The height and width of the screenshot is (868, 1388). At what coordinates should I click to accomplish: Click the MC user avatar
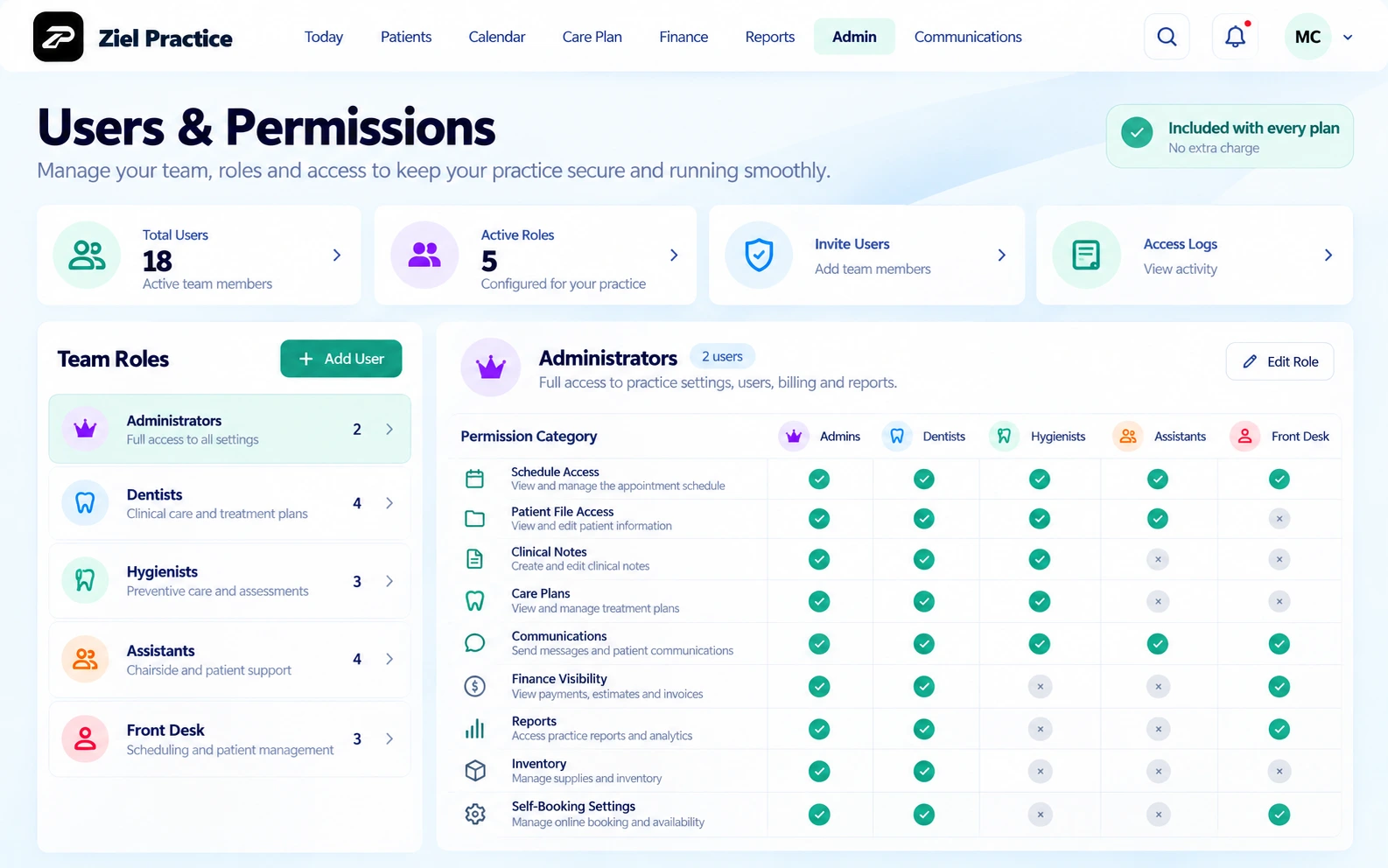pos(1307,37)
